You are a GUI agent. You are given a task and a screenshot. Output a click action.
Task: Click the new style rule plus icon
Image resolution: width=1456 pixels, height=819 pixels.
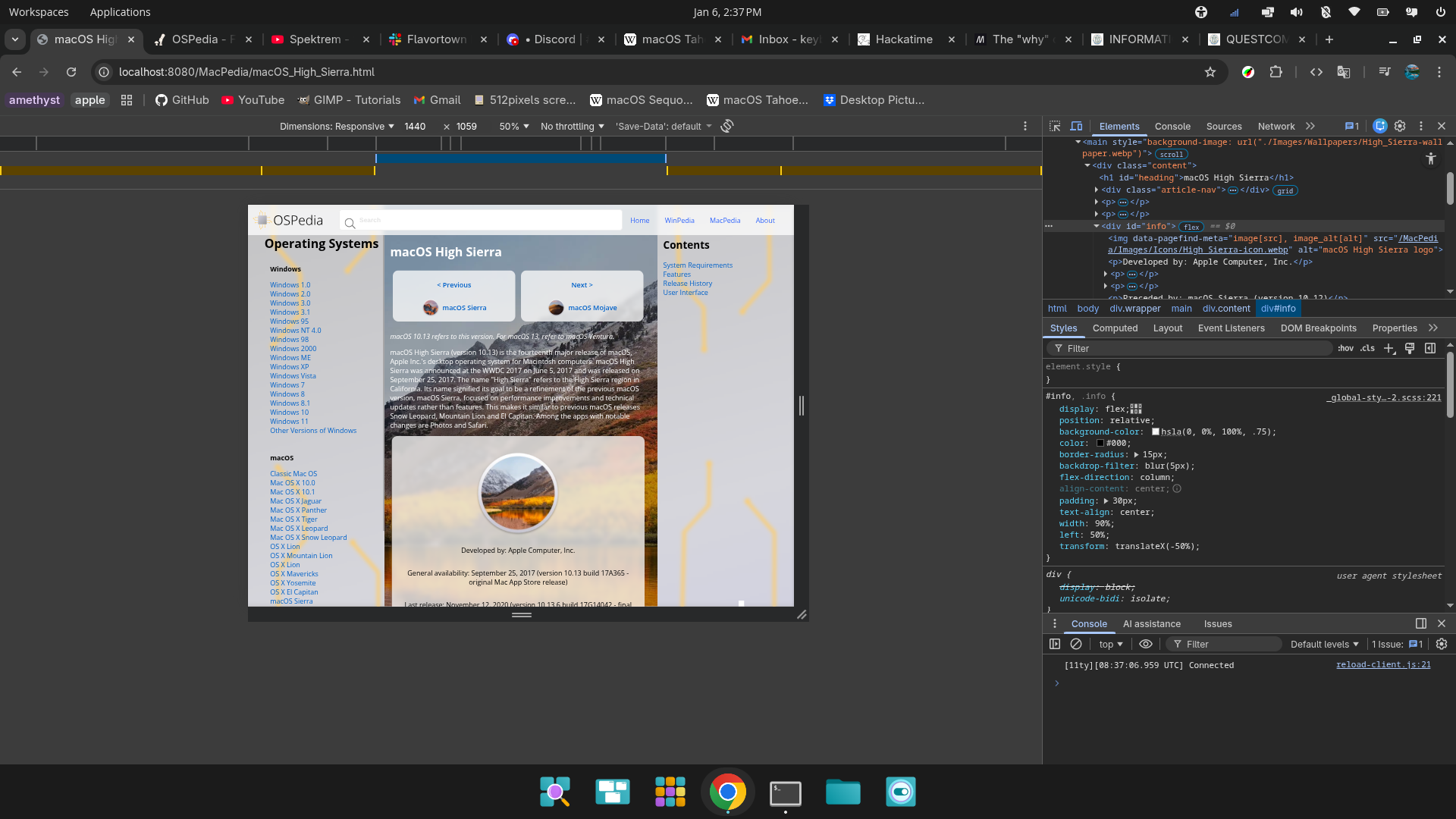point(1389,348)
